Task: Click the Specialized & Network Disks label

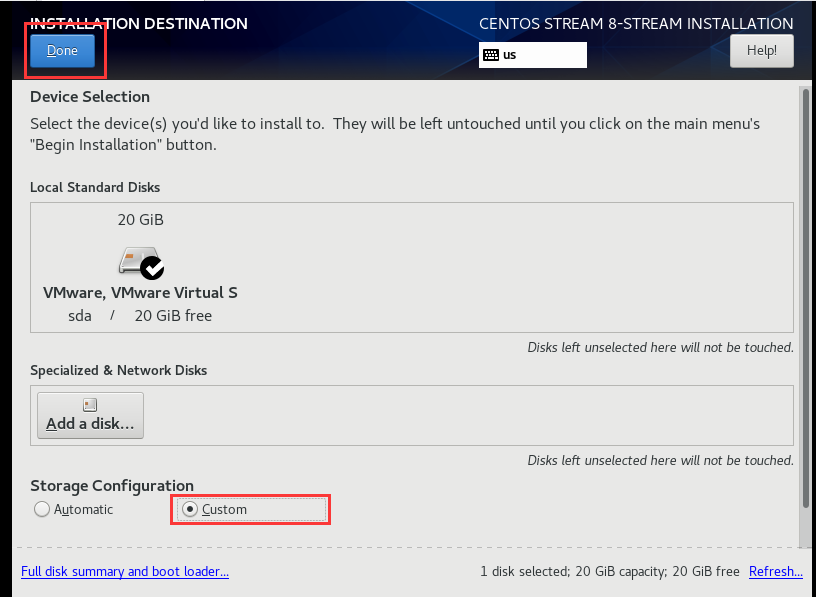Action: pos(119,370)
